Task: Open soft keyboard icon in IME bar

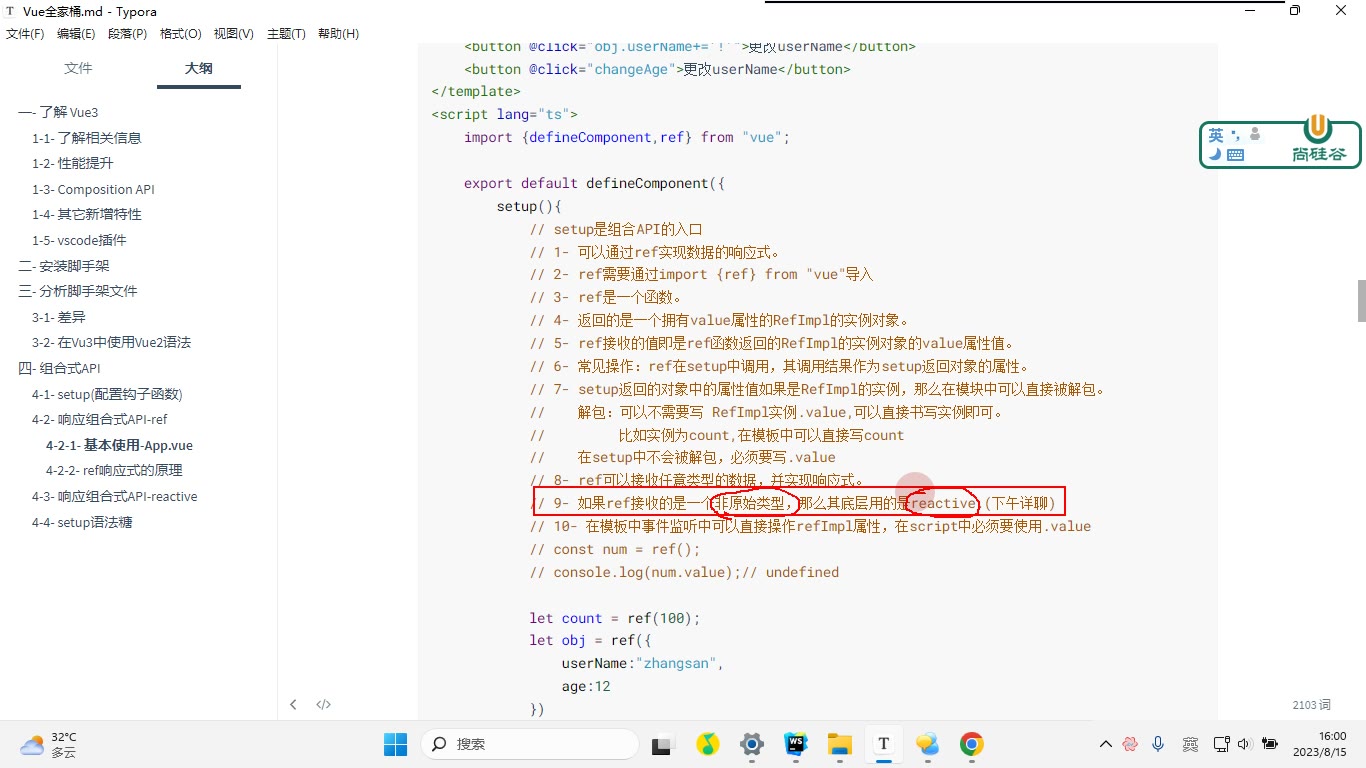Action: (x=1236, y=155)
